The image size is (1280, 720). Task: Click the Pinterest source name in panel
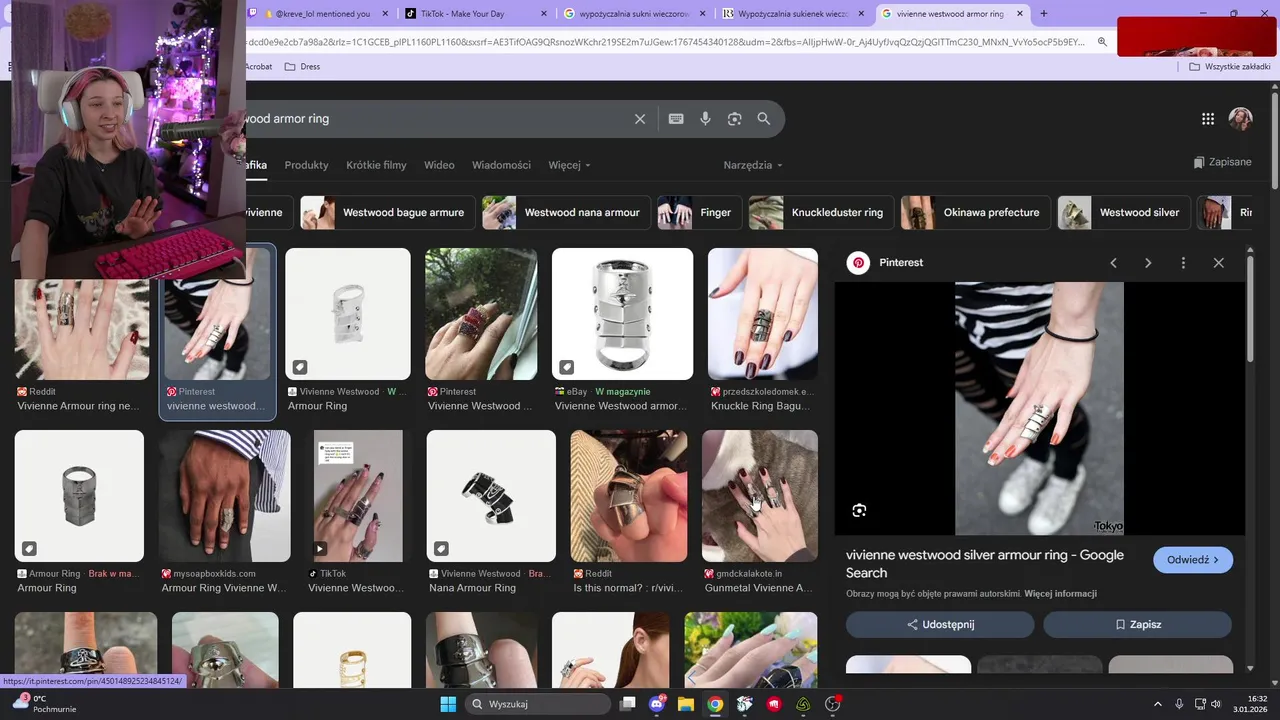click(x=901, y=263)
